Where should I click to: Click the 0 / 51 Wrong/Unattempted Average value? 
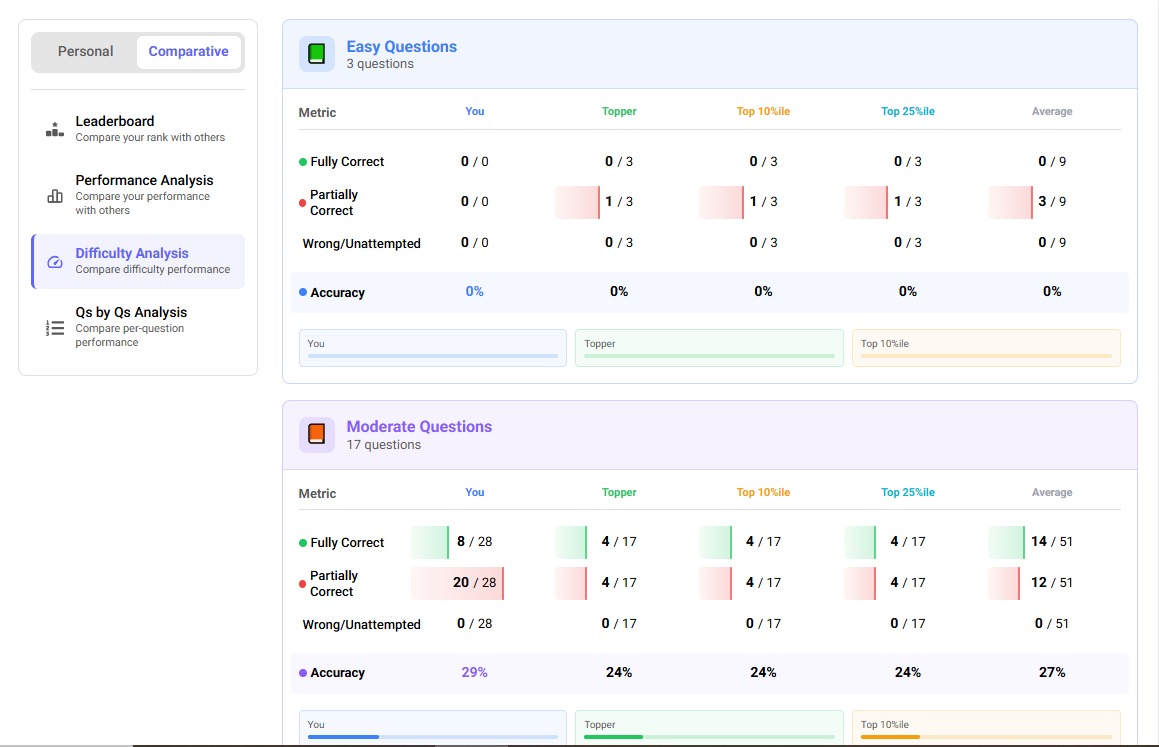tap(1052, 624)
